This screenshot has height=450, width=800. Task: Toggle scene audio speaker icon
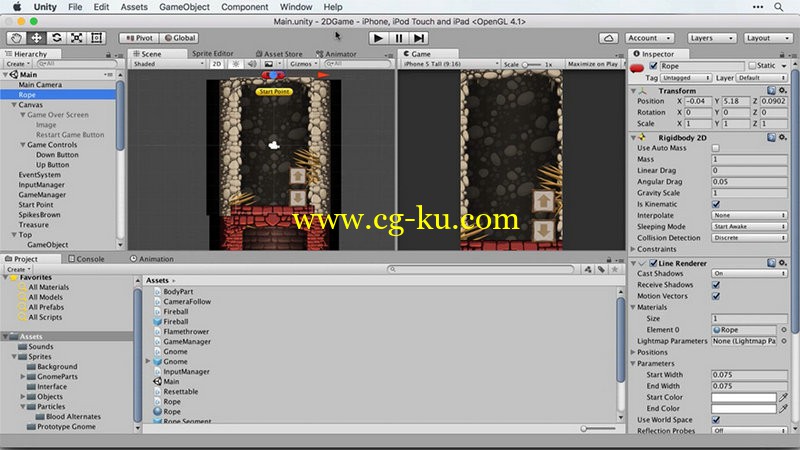coord(252,64)
